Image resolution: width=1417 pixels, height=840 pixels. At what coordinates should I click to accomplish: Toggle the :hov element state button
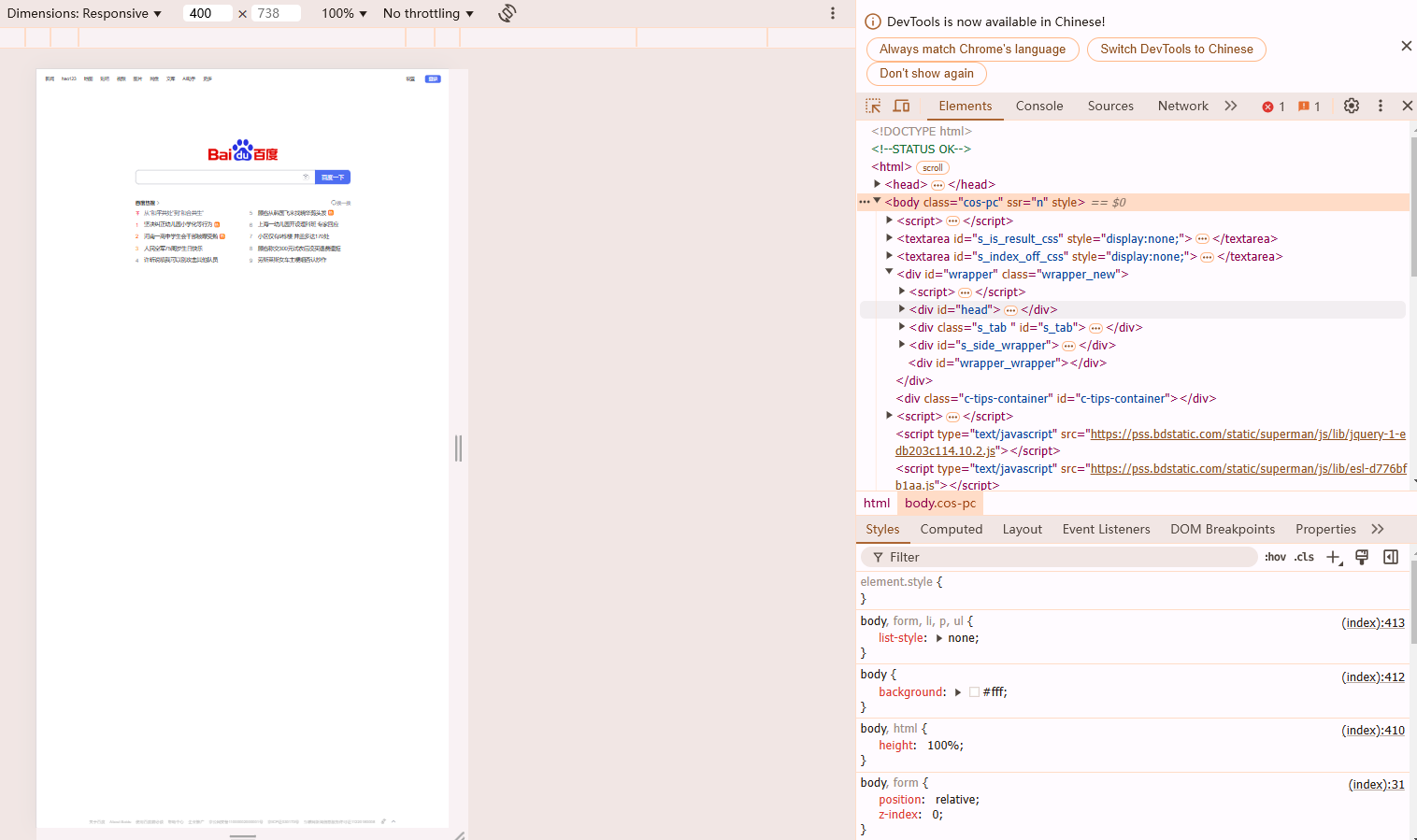coord(1275,557)
